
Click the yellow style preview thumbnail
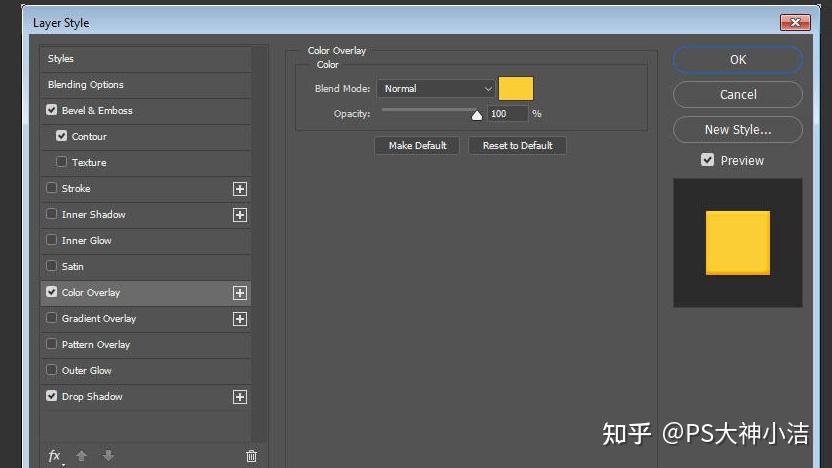[x=738, y=243]
